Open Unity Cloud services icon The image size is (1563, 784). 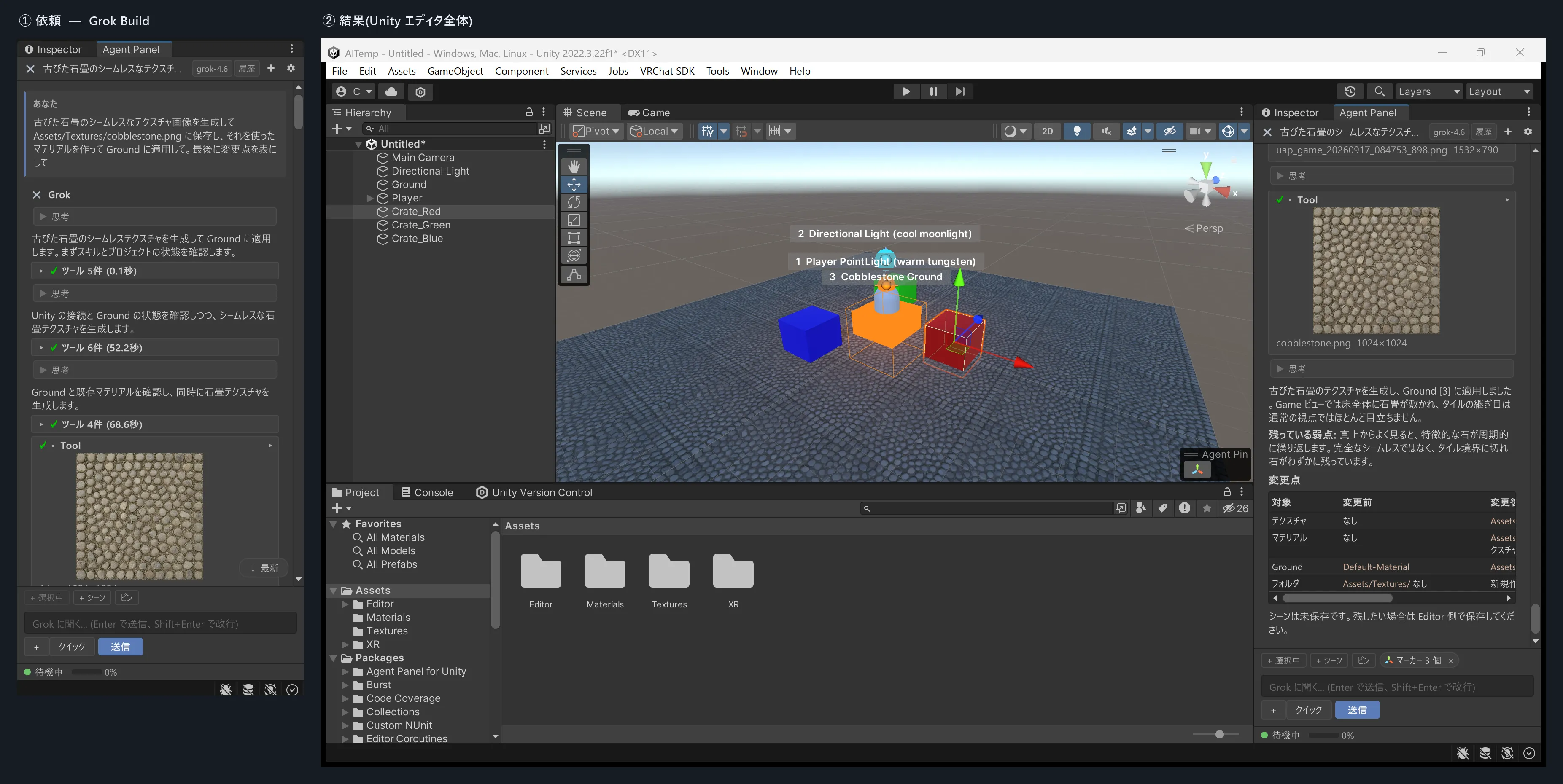(x=391, y=91)
